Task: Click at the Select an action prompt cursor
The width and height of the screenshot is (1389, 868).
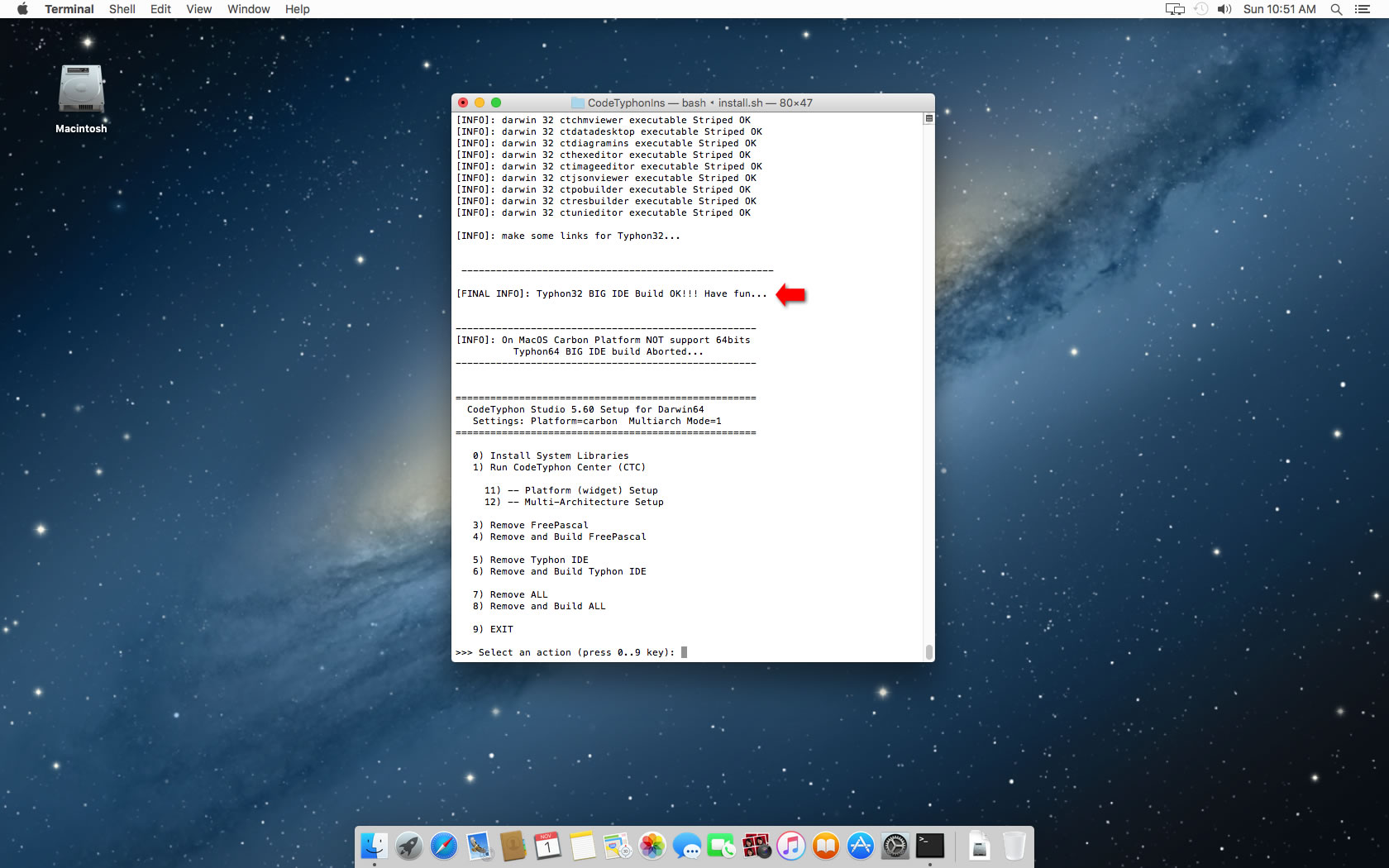Action: (x=684, y=652)
